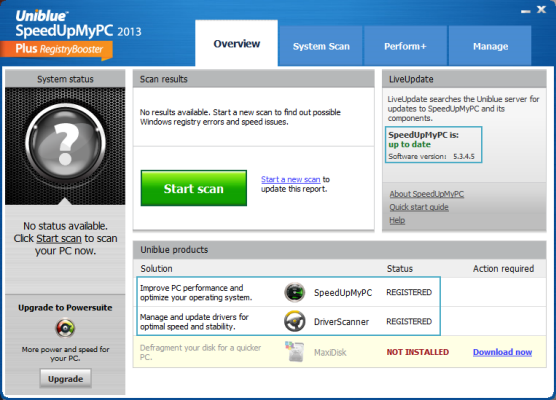Click the SpeedUpMyPC product name
This screenshot has width=556, height=400.
343,293
